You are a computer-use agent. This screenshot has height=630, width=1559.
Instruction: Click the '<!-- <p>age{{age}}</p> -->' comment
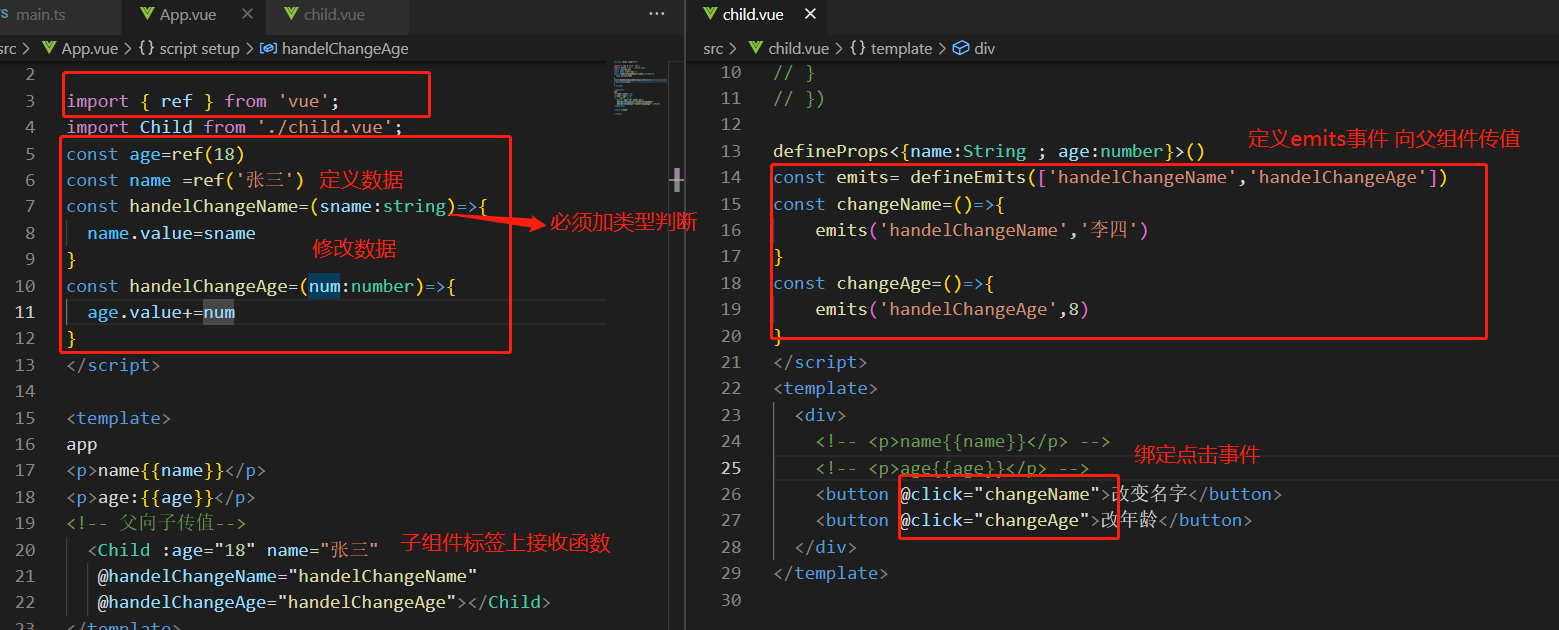click(952, 467)
